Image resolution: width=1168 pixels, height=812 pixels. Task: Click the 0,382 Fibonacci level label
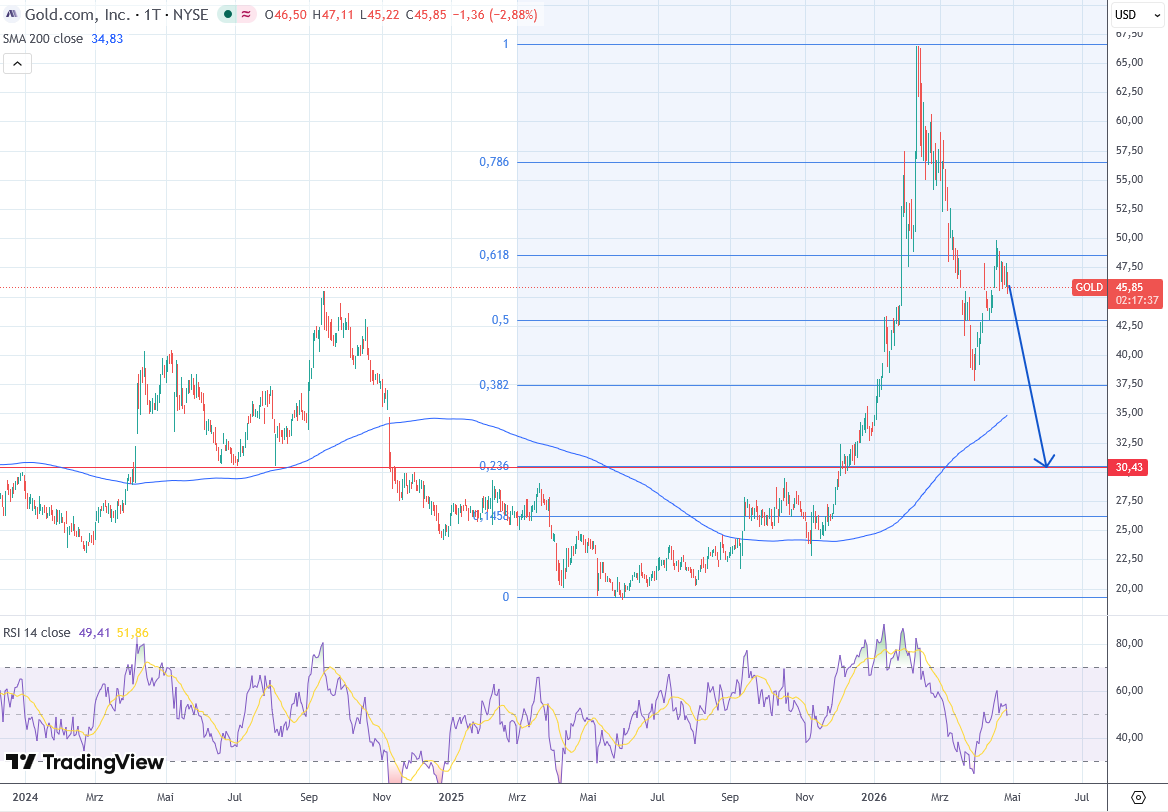click(494, 384)
